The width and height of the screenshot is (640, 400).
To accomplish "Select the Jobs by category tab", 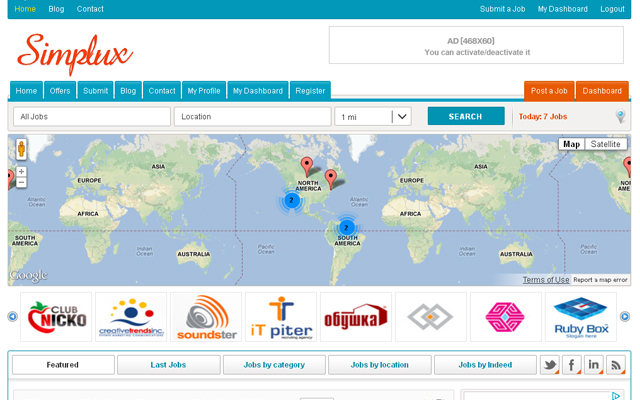I will [274, 365].
